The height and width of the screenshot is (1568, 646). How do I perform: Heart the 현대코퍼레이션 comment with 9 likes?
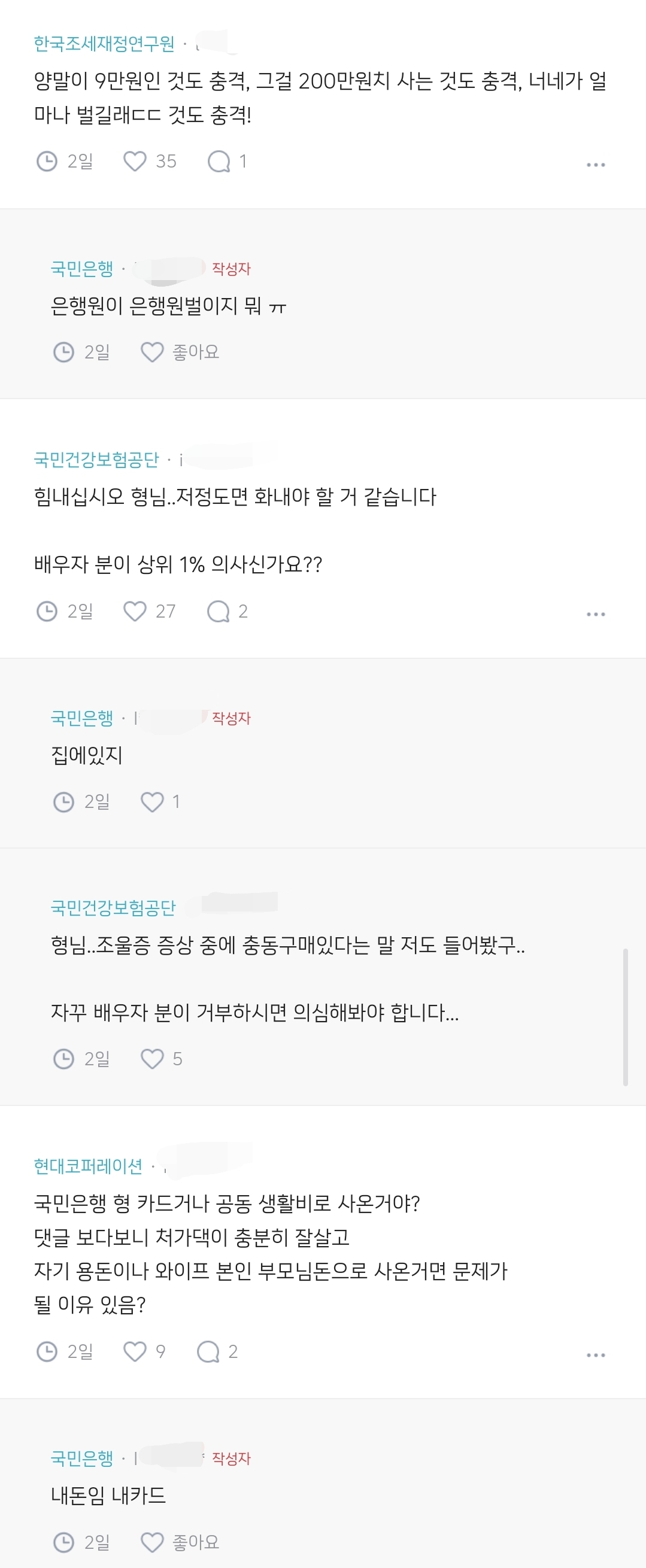coord(135,1351)
